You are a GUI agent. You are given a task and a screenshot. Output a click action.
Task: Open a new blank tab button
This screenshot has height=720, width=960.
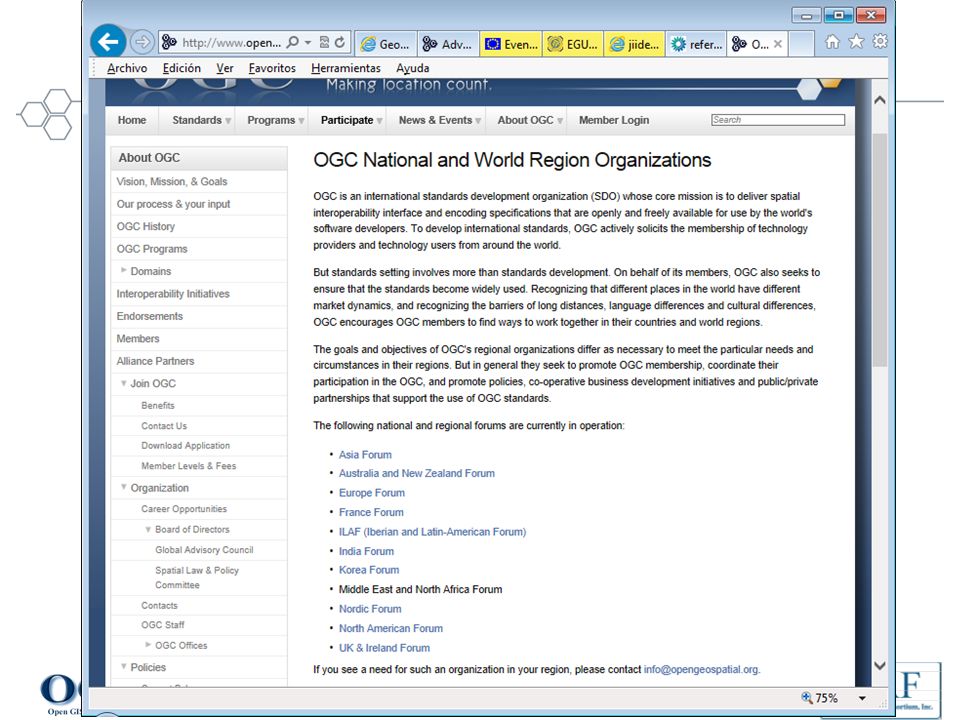click(x=801, y=44)
